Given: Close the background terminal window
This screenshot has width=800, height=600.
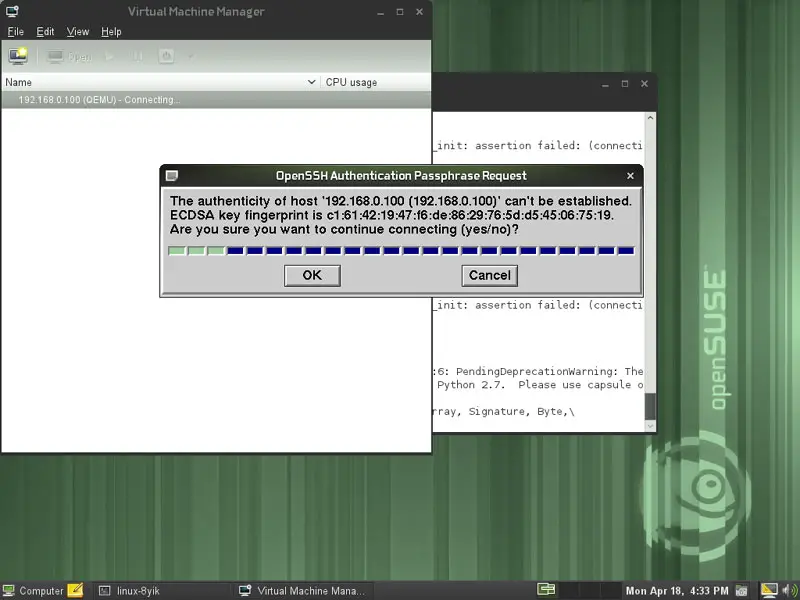Looking at the screenshot, I should pos(644,84).
